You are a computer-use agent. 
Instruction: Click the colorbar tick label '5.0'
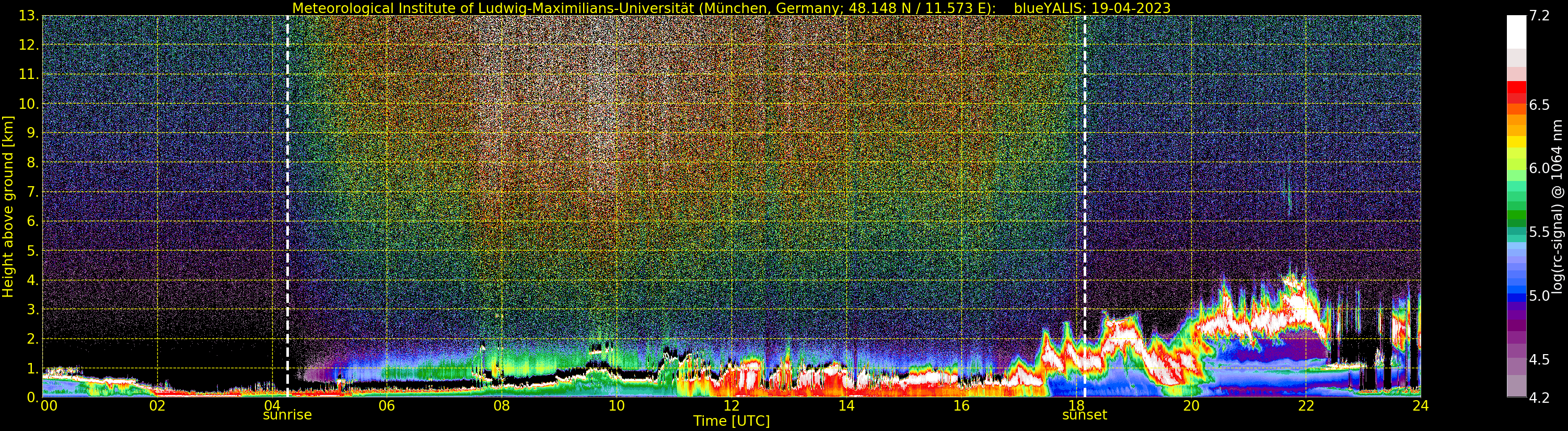pos(1539,296)
